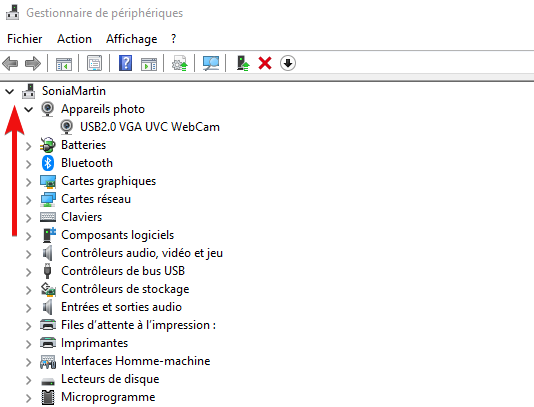Click the Contrôleurs de stockage icon
The width and height of the screenshot is (534, 407).
[48, 289]
